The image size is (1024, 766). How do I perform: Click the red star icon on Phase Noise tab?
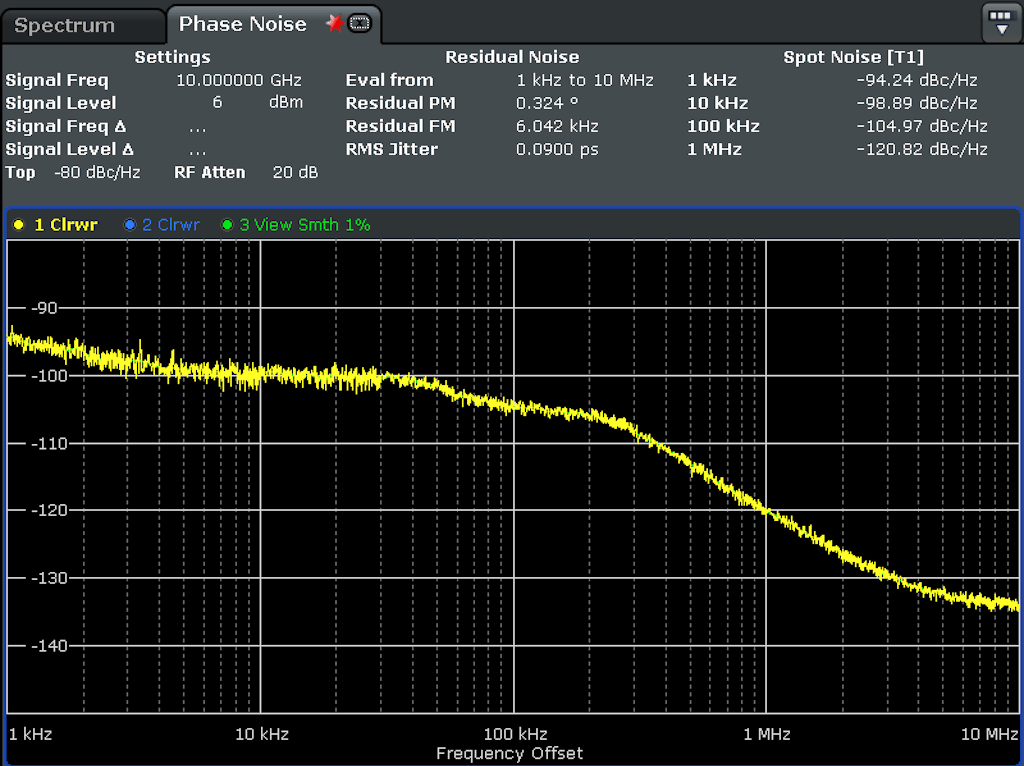coord(334,24)
